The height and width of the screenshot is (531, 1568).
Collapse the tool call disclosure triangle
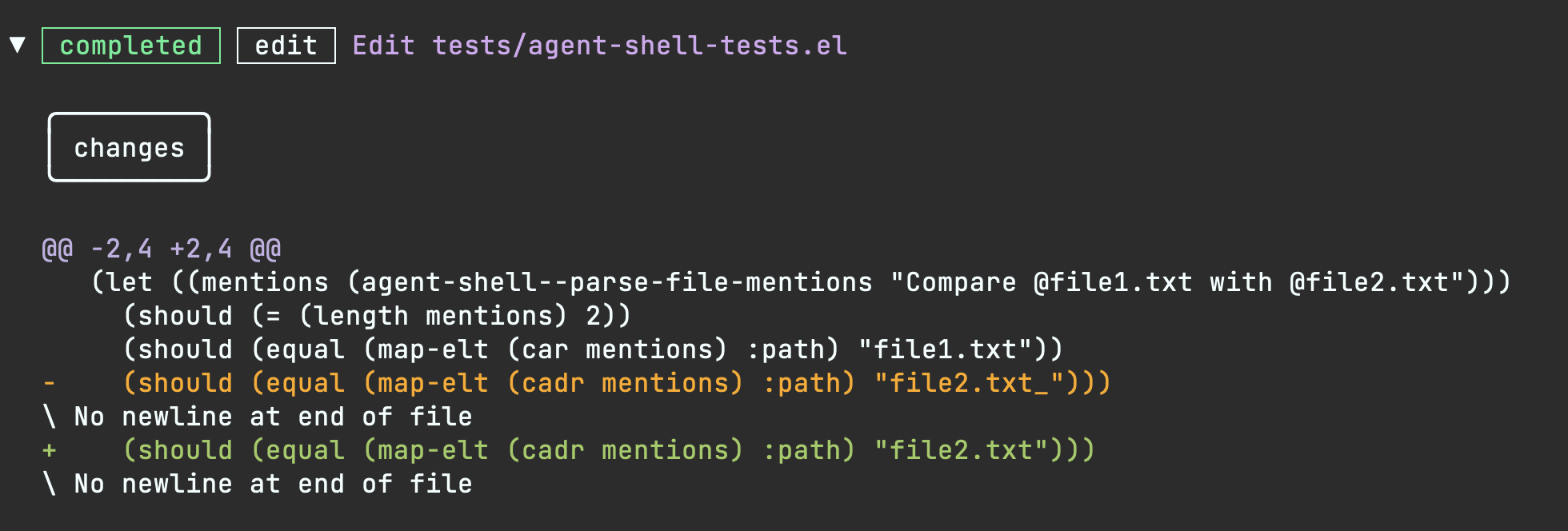[18, 45]
